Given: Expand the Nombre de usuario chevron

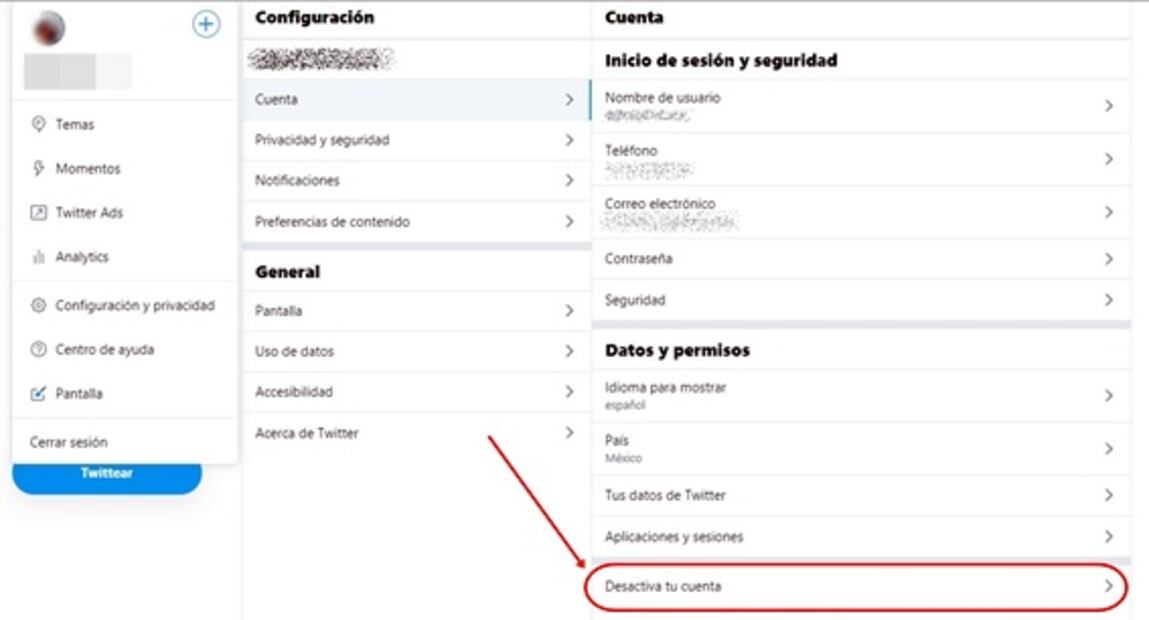Looking at the screenshot, I should click(1110, 104).
